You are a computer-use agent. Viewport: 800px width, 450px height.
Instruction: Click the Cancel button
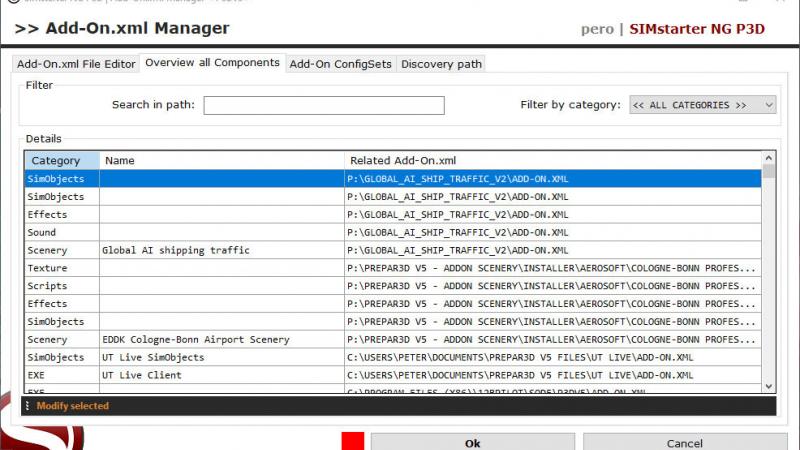pyautogui.click(x=685, y=443)
